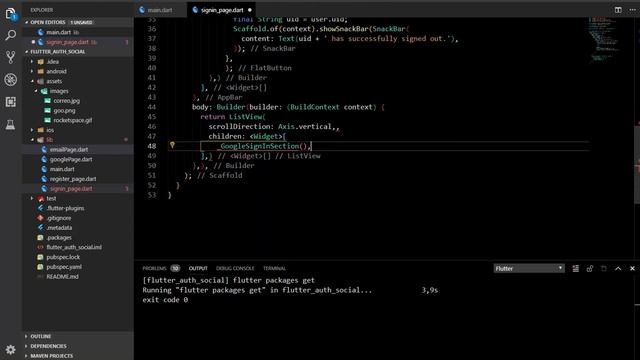Screen dimensions: 640x360
Task: Open main.dart in Open Editors list
Action: pyautogui.click(x=78, y=32)
